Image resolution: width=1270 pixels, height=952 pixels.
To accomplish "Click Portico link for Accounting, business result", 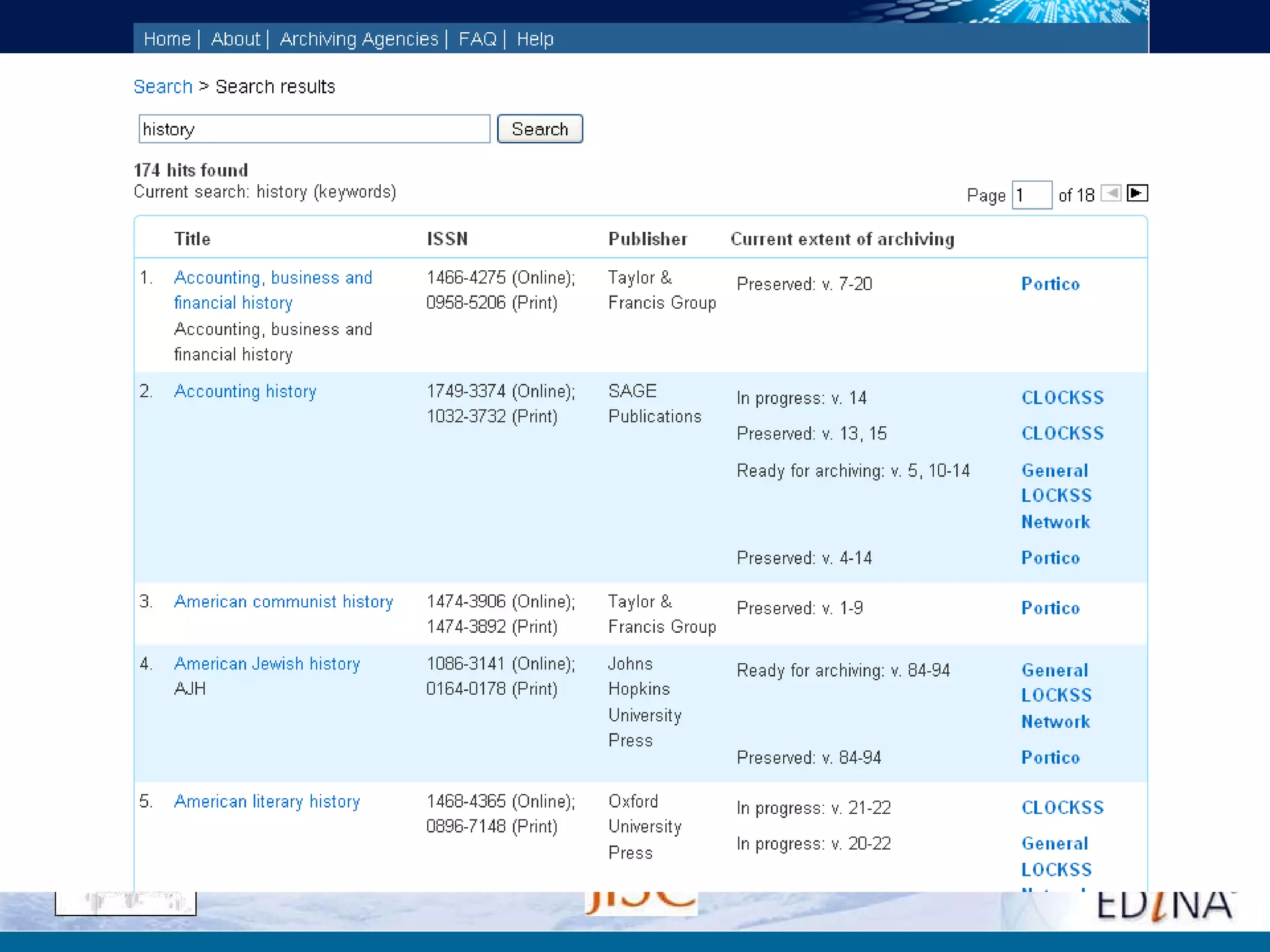I will point(1050,284).
